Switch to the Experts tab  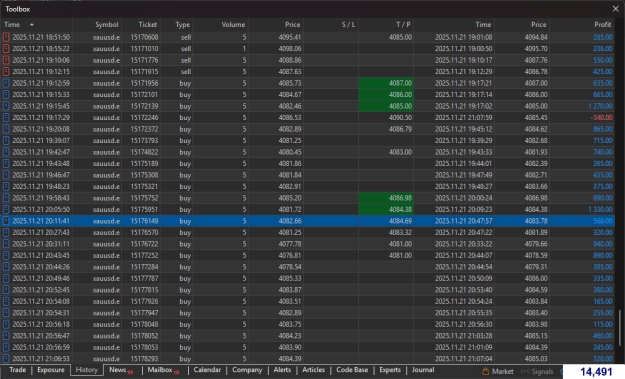coord(389,370)
